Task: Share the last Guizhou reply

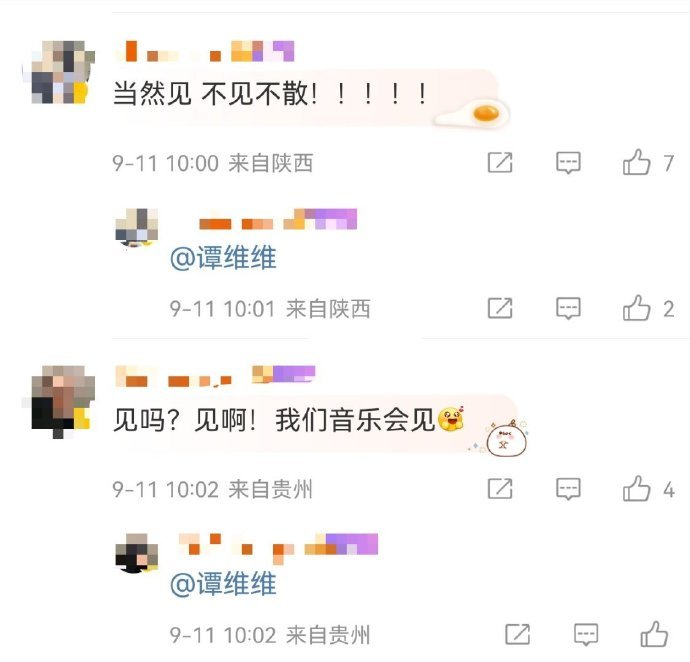Action: tap(518, 634)
